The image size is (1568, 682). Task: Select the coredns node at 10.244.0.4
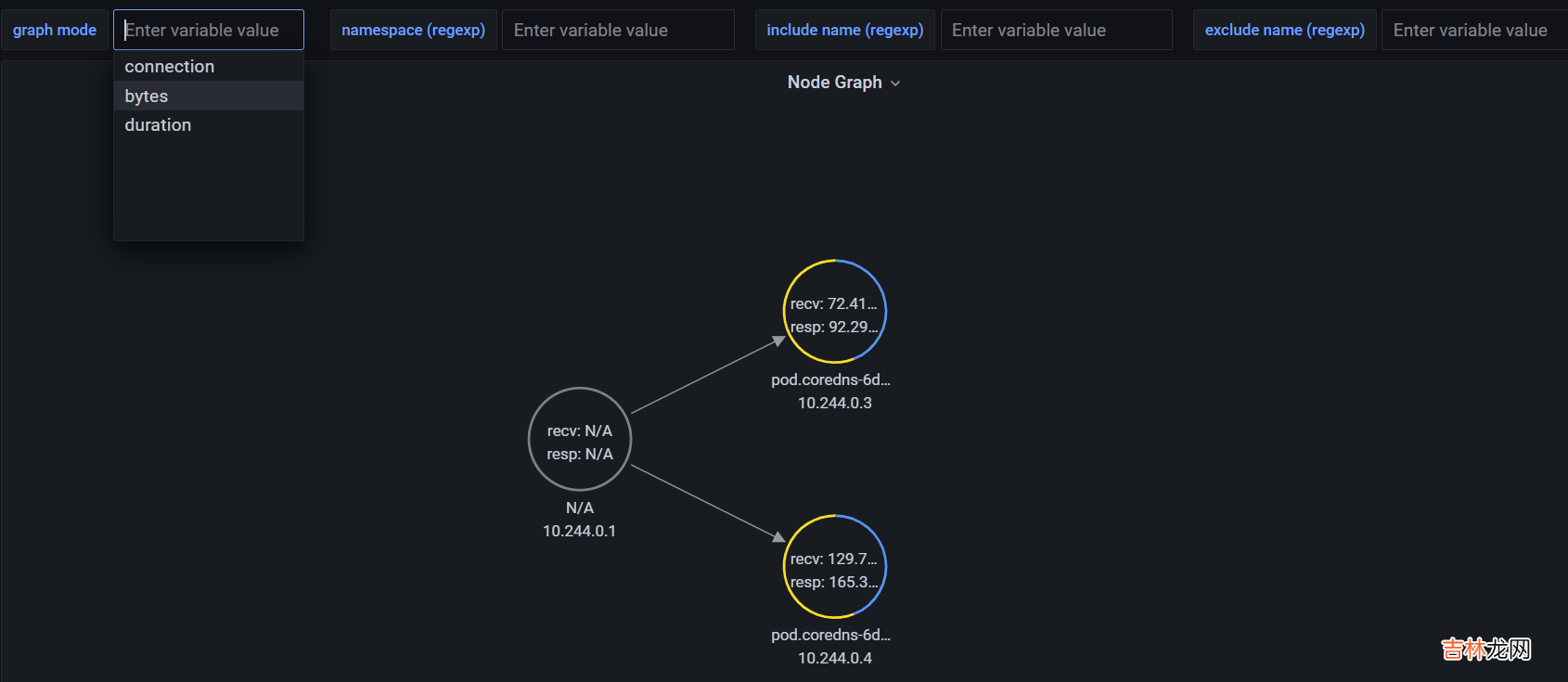point(835,566)
